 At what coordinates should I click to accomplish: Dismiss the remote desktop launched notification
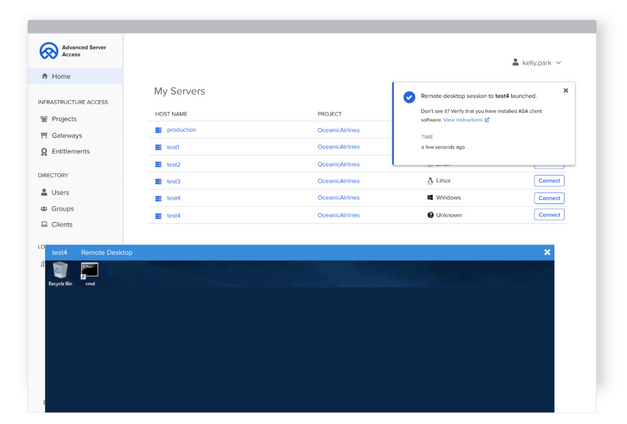pyautogui.click(x=566, y=91)
